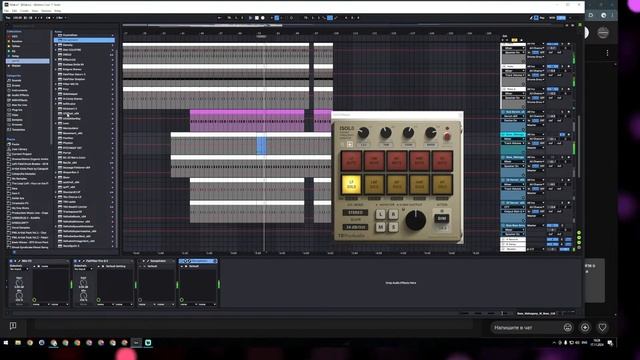
Task: Open the Windows Start menu
Action: pyautogui.click(x=6, y=343)
